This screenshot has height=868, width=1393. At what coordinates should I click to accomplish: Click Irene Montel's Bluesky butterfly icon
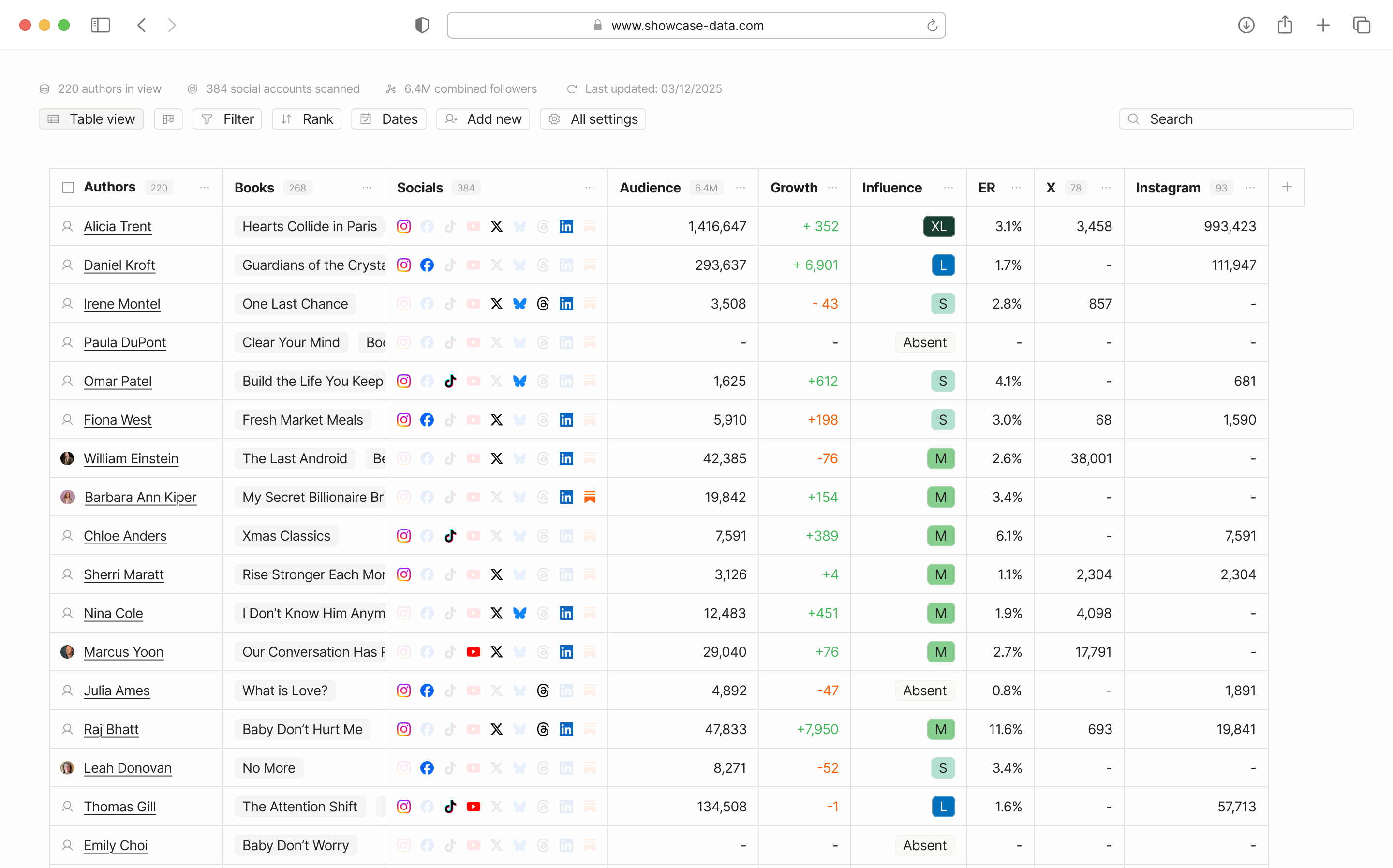coord(519,304)
